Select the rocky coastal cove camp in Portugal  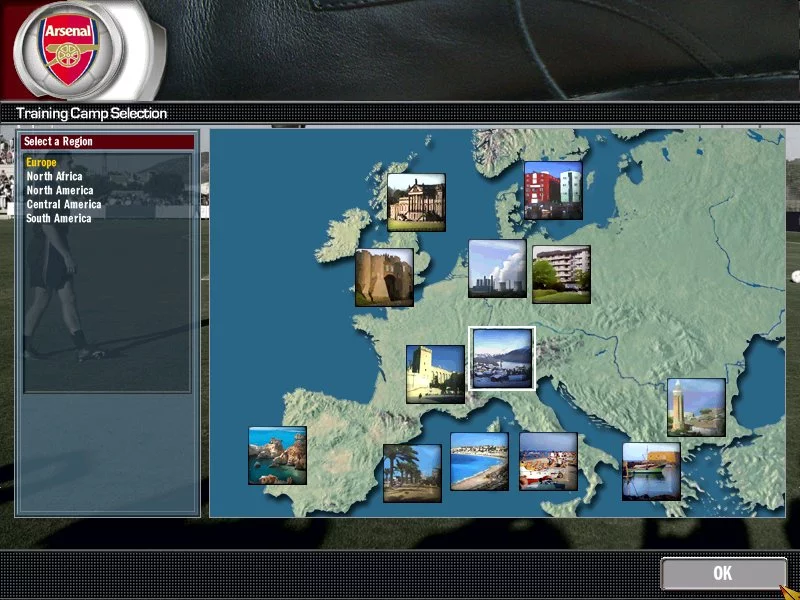click(278, 455)
